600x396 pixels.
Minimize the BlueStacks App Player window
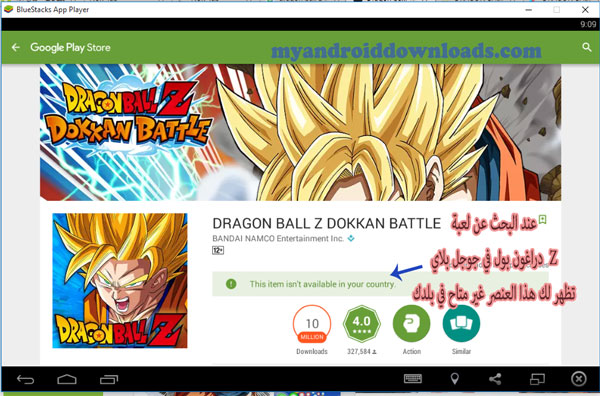[x=528, y=10]
